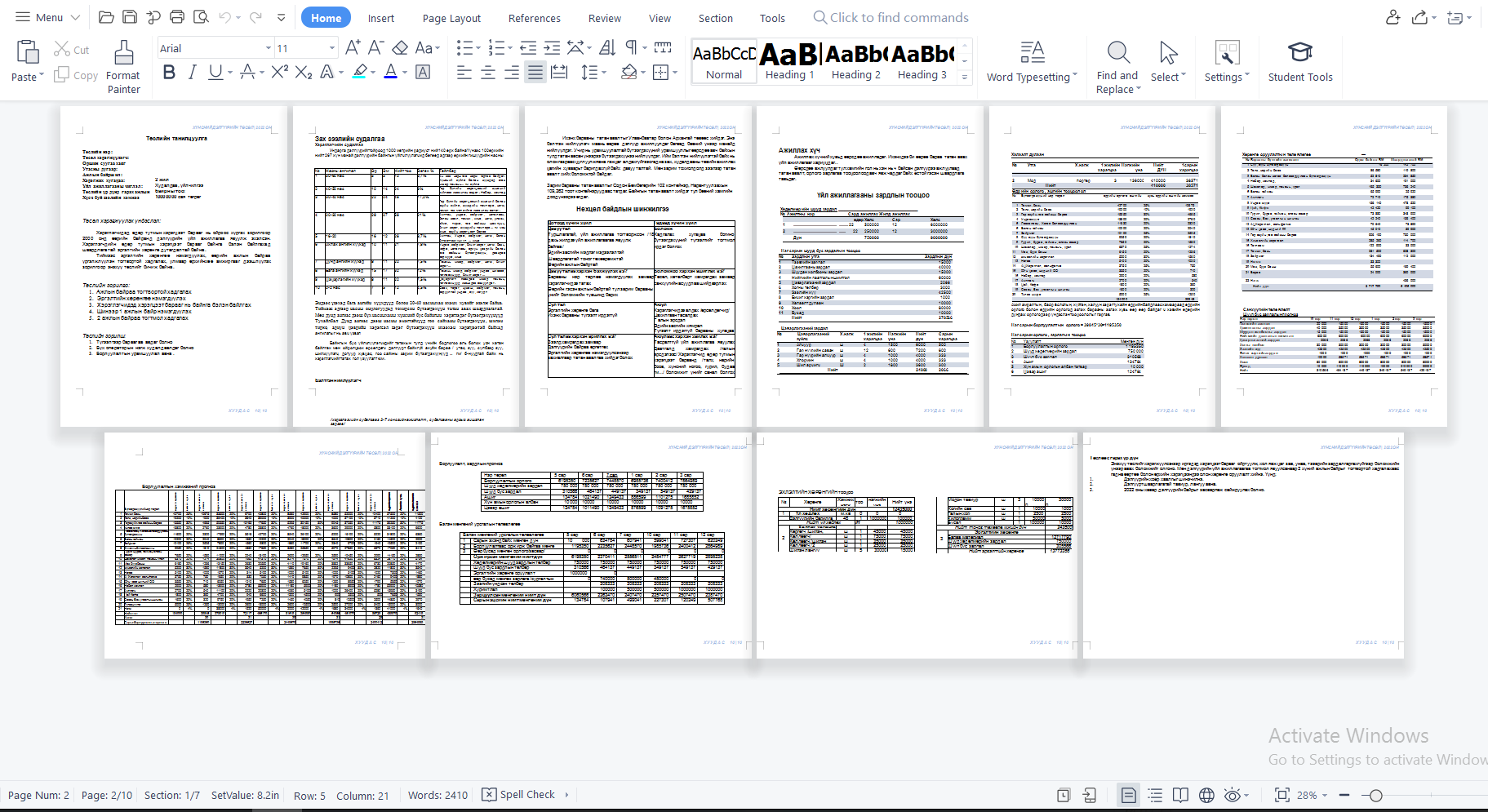Toggle the character border A button
Viewport: 1488px width, 812px height.
coord(423,72)
